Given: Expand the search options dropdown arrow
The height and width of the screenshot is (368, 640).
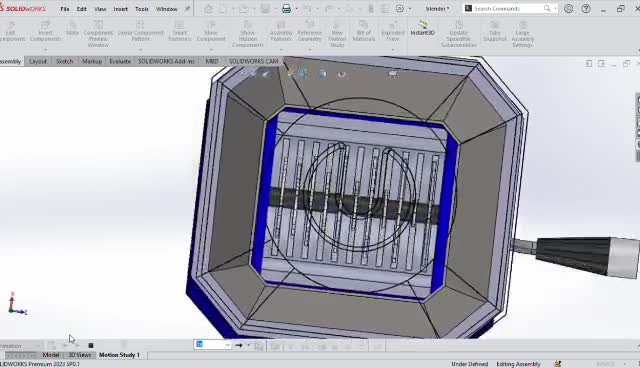Looking at the screenshot, I should (x=556, y=9).
